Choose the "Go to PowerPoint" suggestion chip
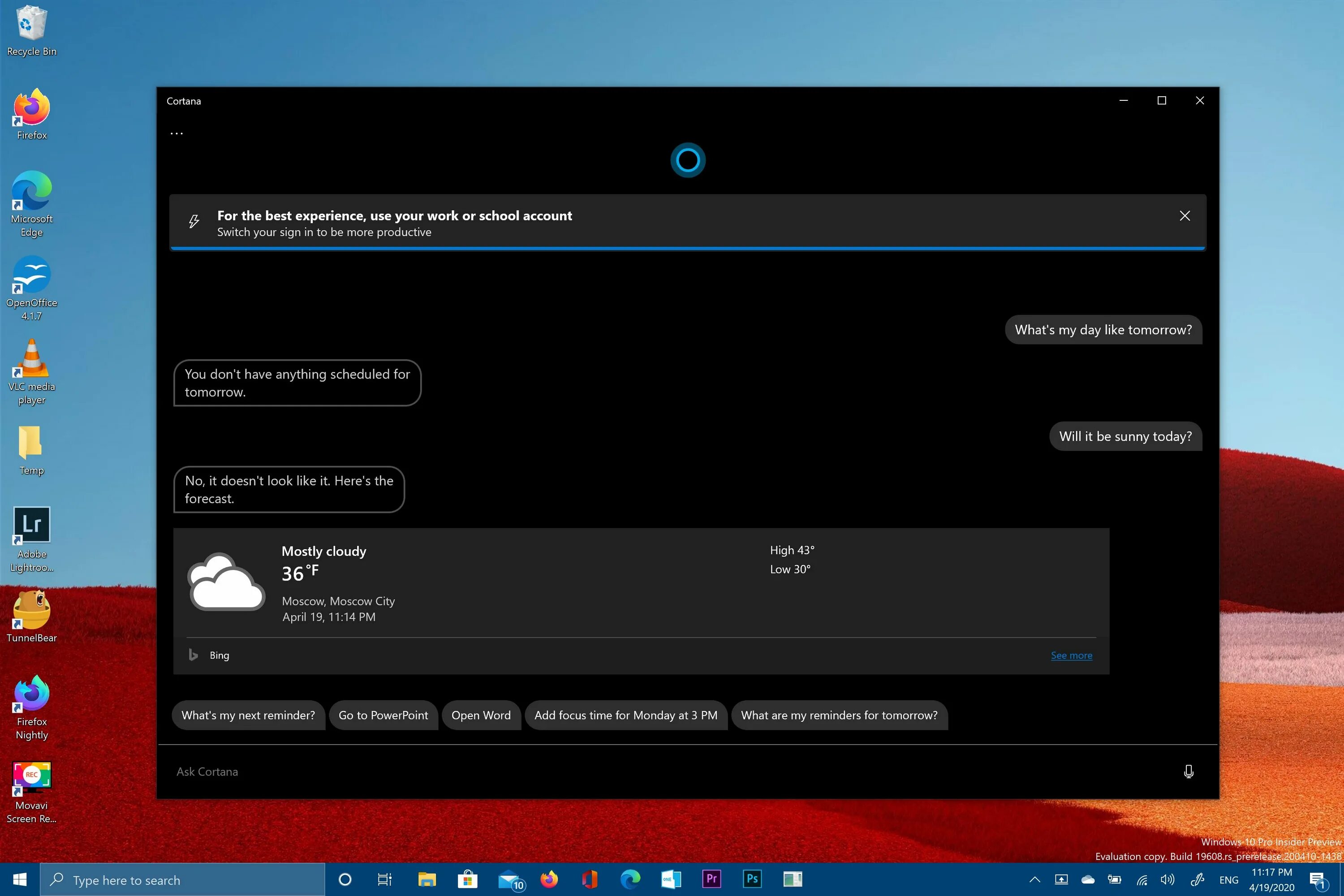Viewport: 1344px width, 896px height. [383, 715]
